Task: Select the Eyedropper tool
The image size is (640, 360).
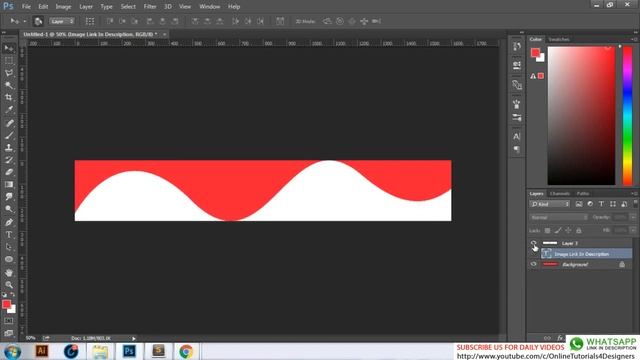Action: pyautogui.click(x=9, y=110)
